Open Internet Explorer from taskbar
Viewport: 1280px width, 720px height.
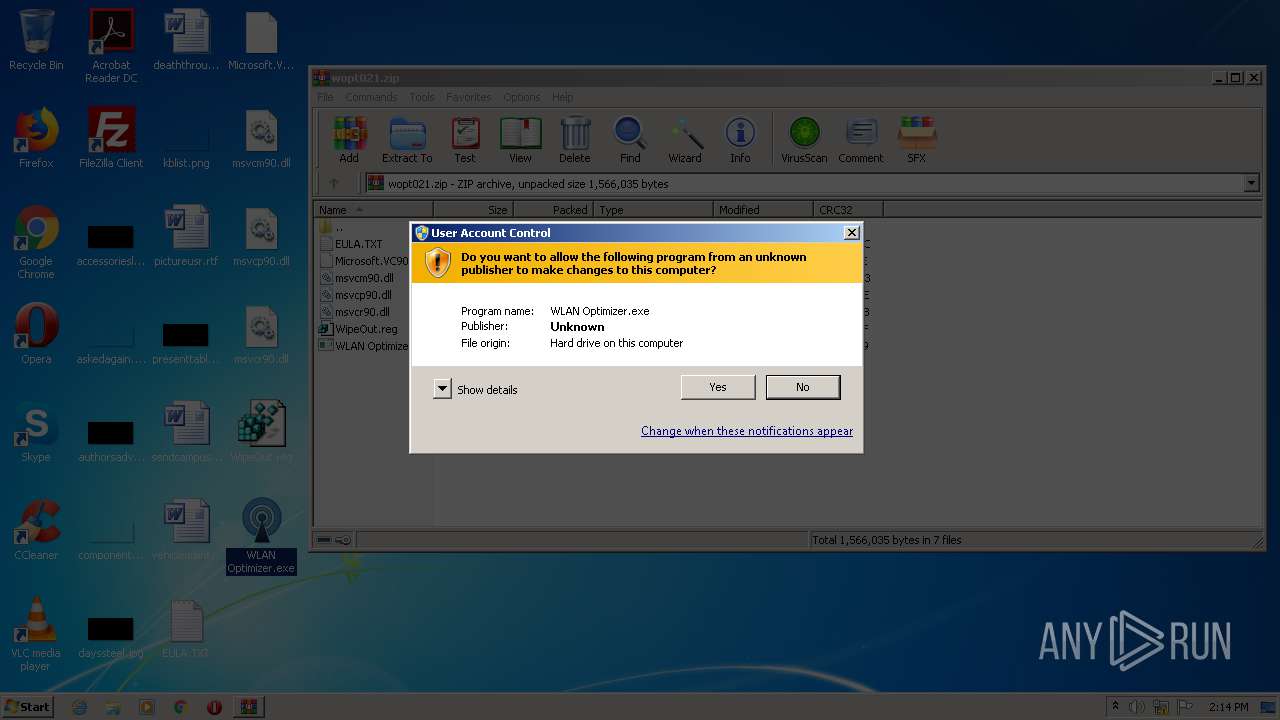(x=80, y=707)
